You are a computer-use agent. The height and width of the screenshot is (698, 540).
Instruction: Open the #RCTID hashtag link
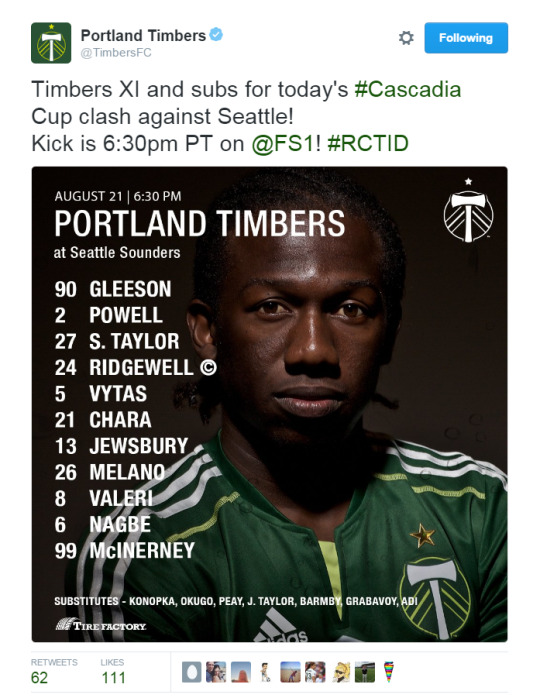[368, 144]
